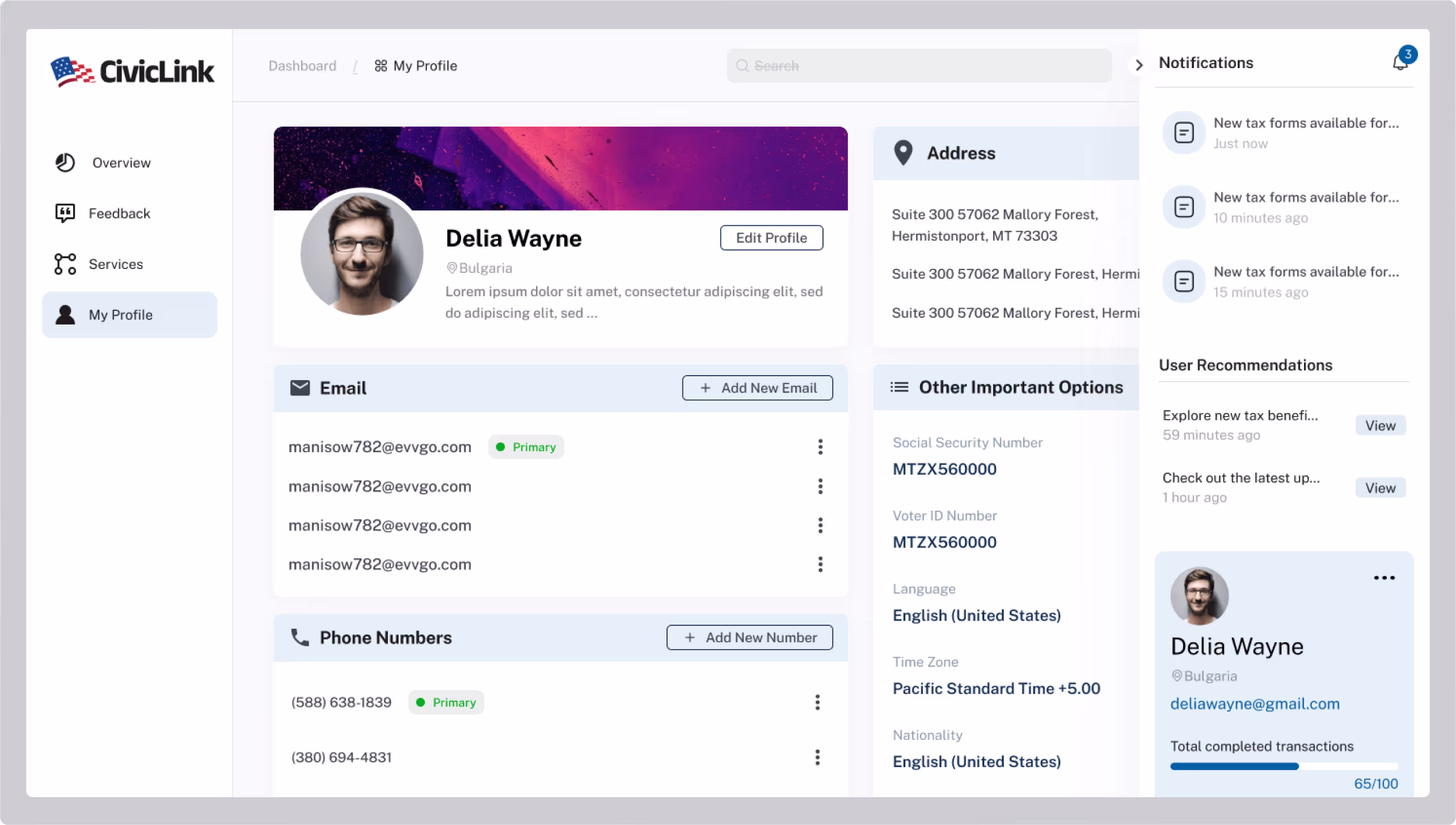This screenshot has width=1456, height=825.
Task: View the 'Explore new tax benefi...' recommendation
Action: coord(1380,426)
